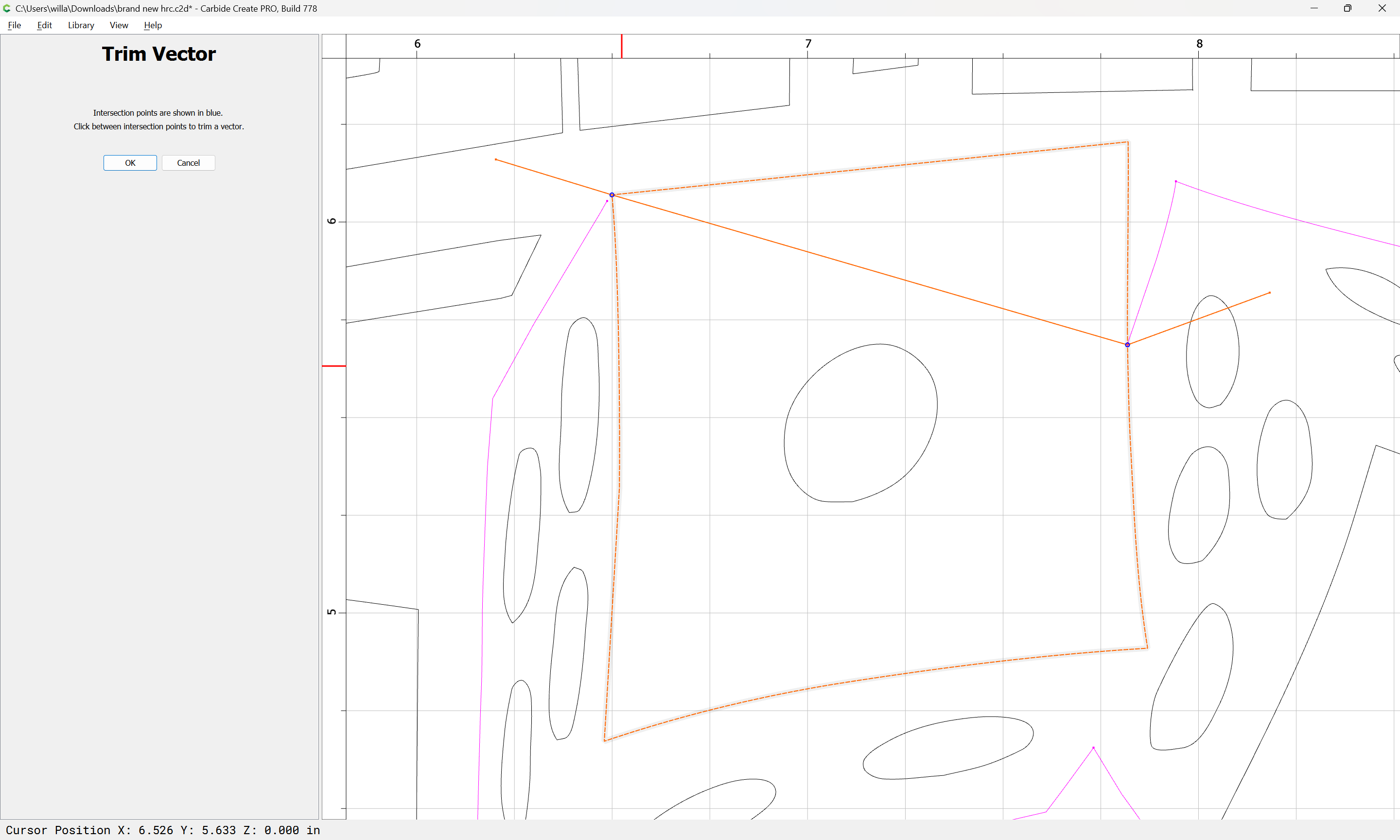1400x840 pixels.
Task: Open the File menu
Action: [x=14, y=25]
